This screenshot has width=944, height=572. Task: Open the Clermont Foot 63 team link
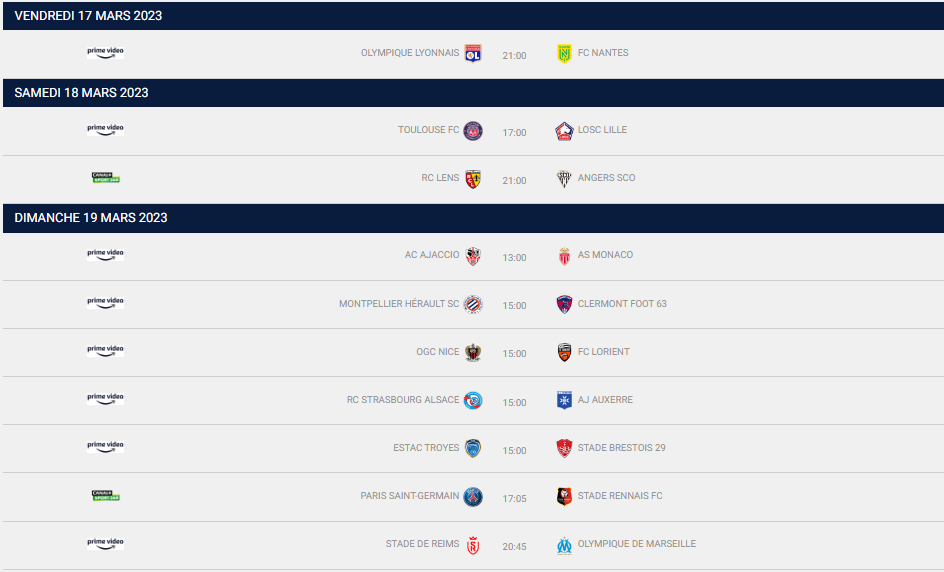click(x=622, y=304)
